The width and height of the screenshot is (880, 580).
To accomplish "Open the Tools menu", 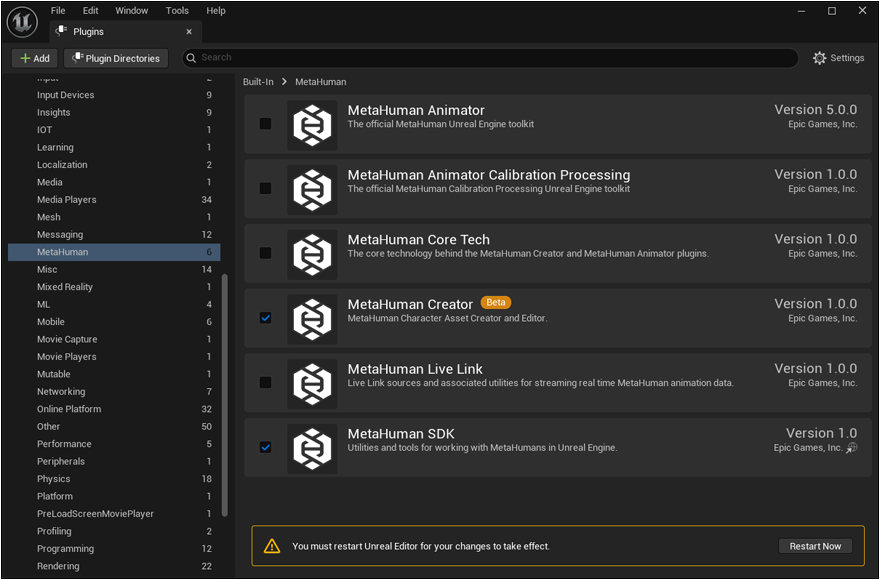I will click(177, 11).
